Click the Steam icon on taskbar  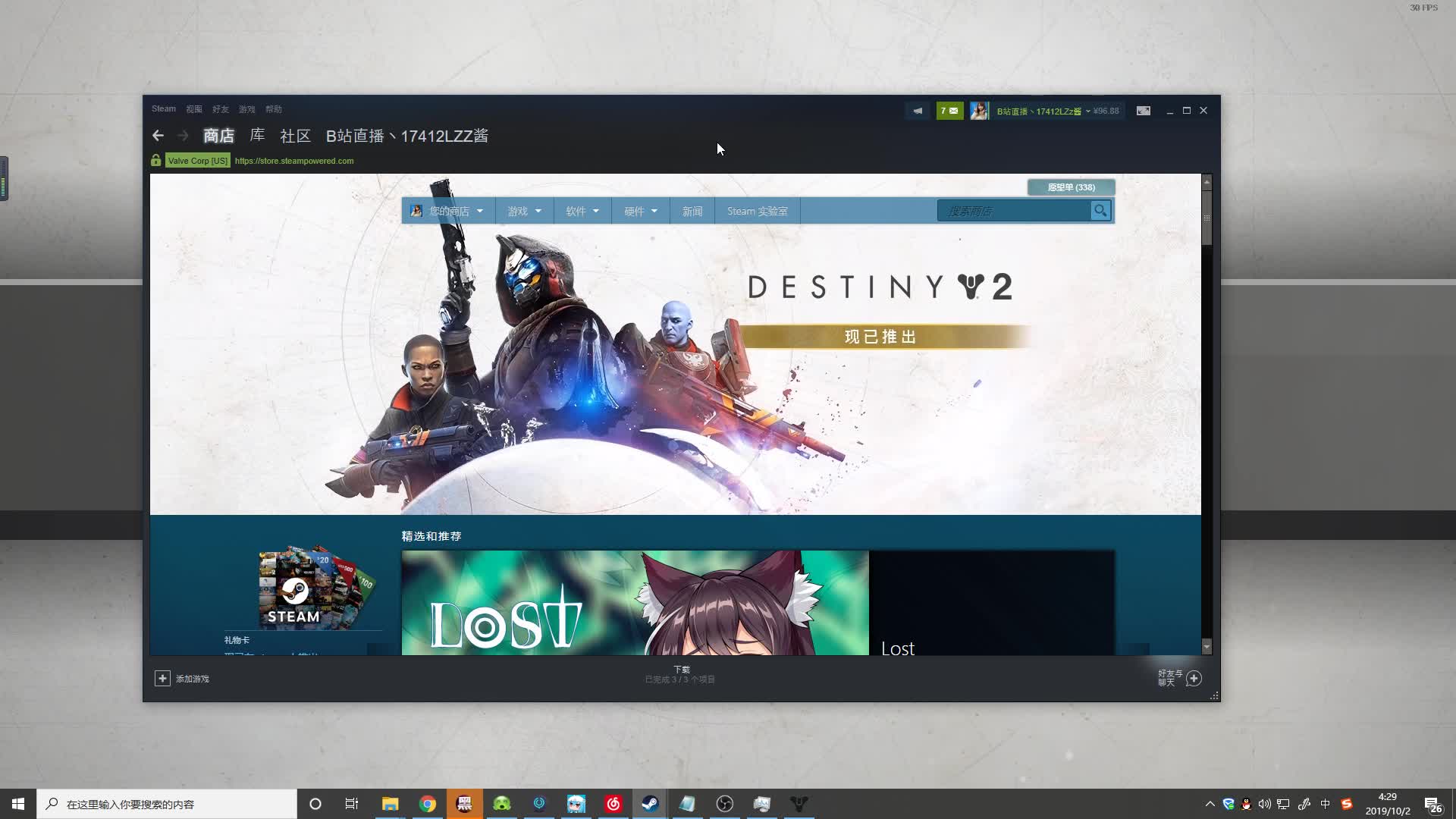(x=650, y=804)
